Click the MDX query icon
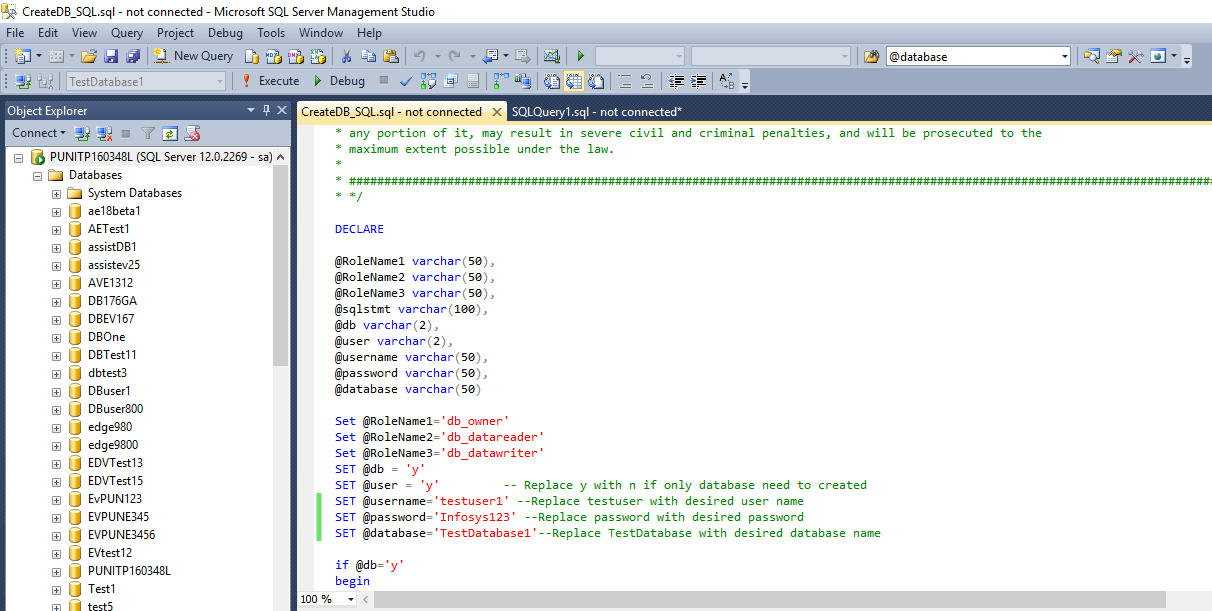 pyautogui.click(x=273, y=56)
